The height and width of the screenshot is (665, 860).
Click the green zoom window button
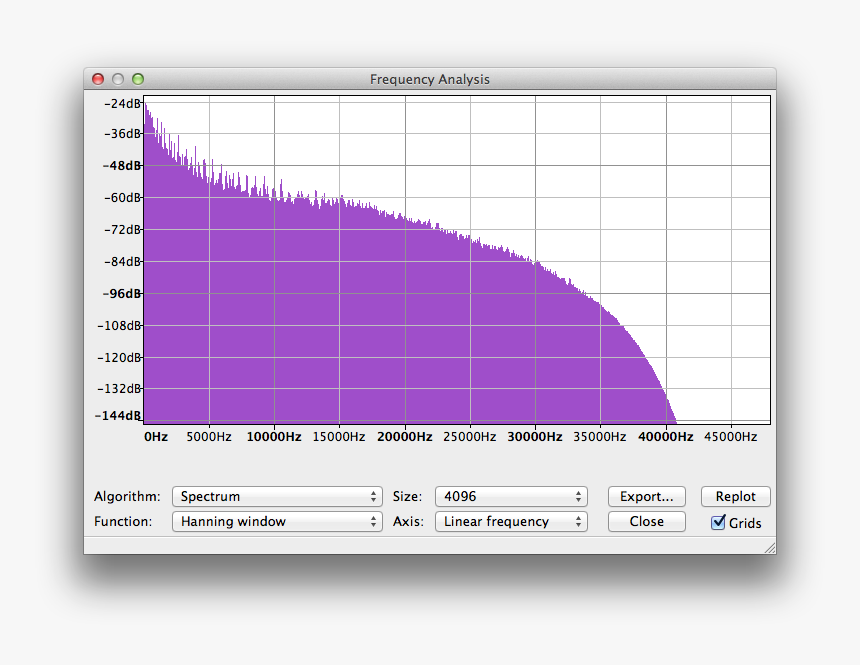pyautogui.click(x=138, y=79)
